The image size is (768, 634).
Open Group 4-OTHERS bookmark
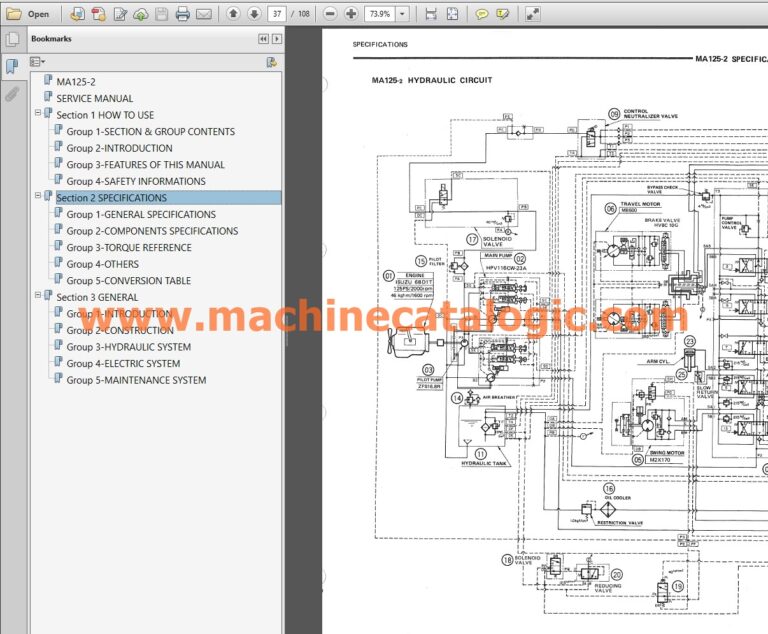(x=102, y=265)
